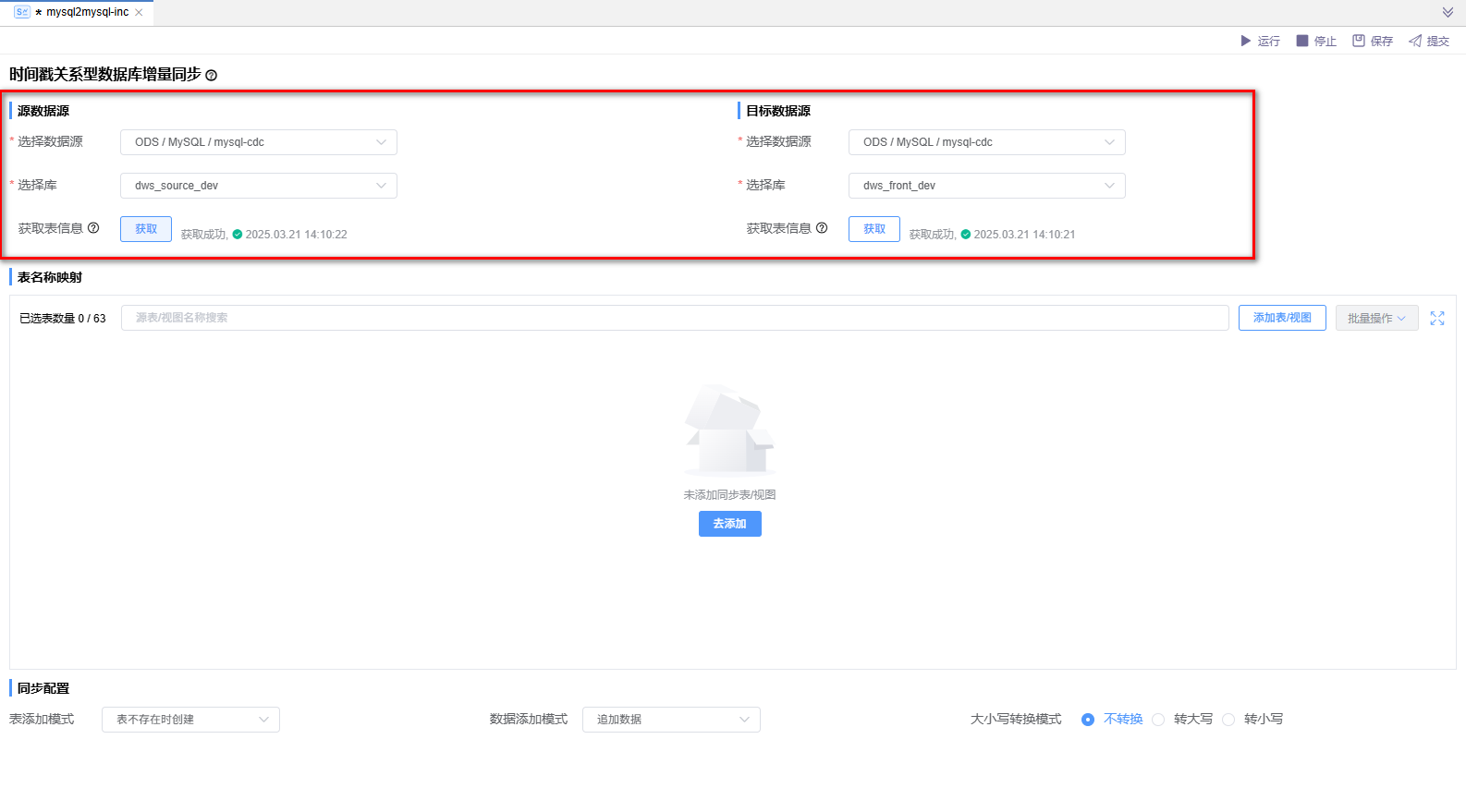The height and width of the screenshot is (812, 1466).
Task: Close the mysql2mysql-inc tab
Action: point(139,13)
